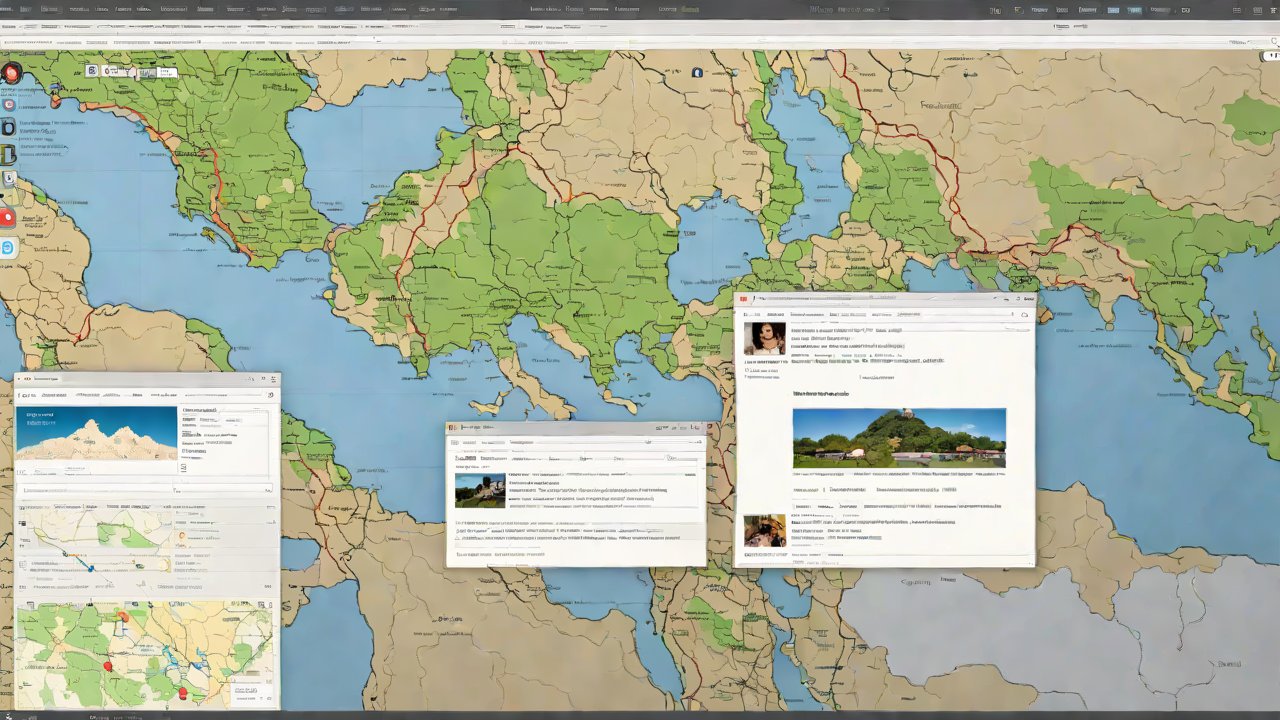Click the bottom profile thumbnail in right window

coord(764,530)
